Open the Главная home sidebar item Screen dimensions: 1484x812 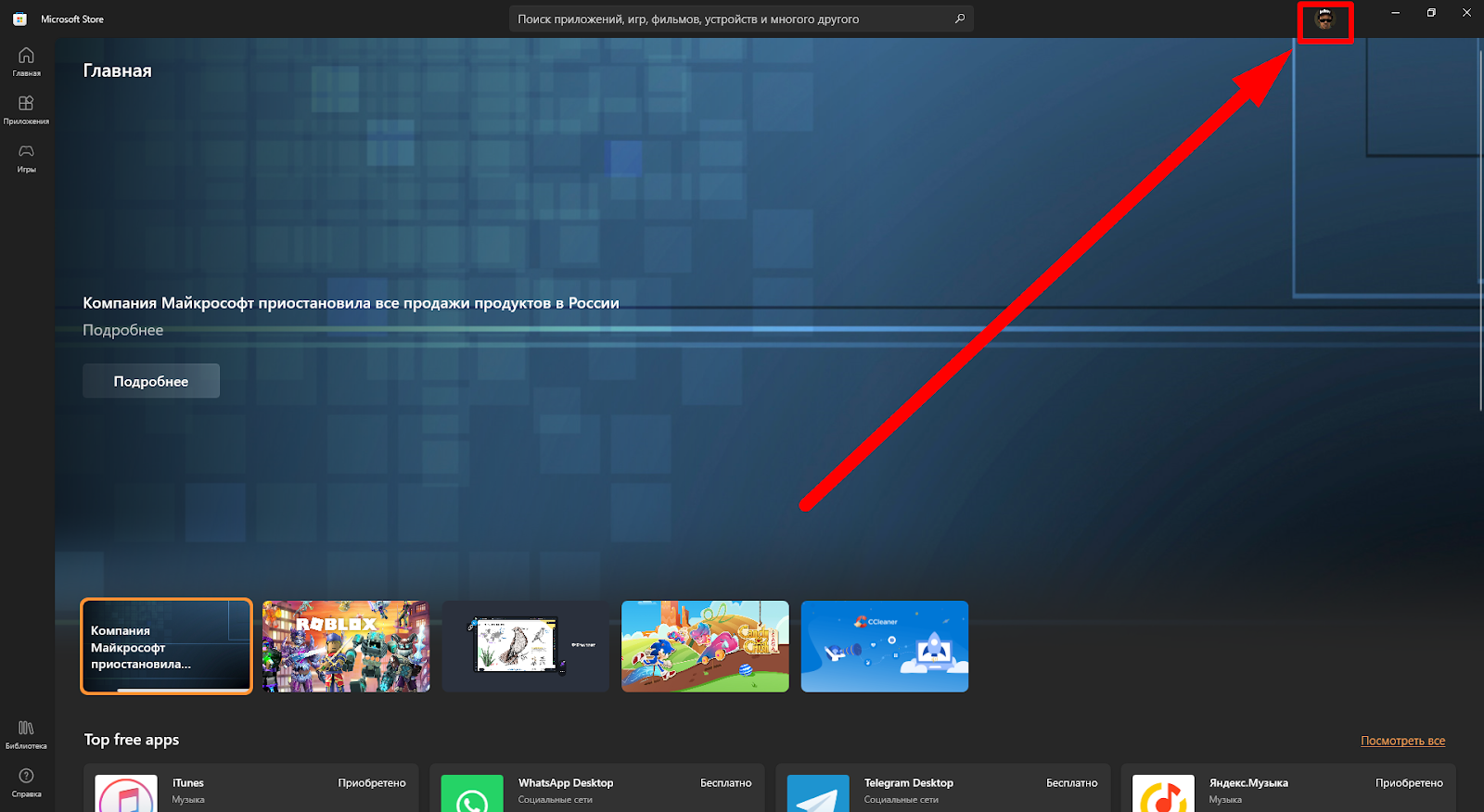click(26, 61)
